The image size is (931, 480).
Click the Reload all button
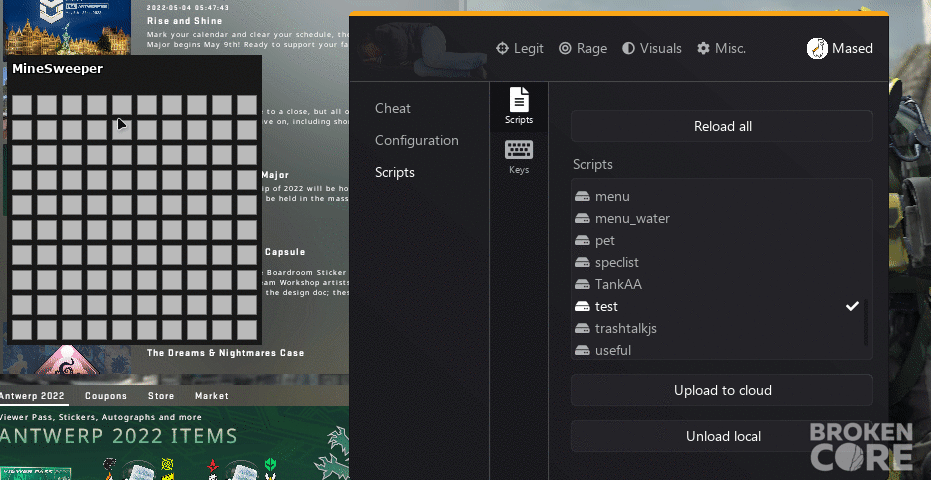coord(722,126)
